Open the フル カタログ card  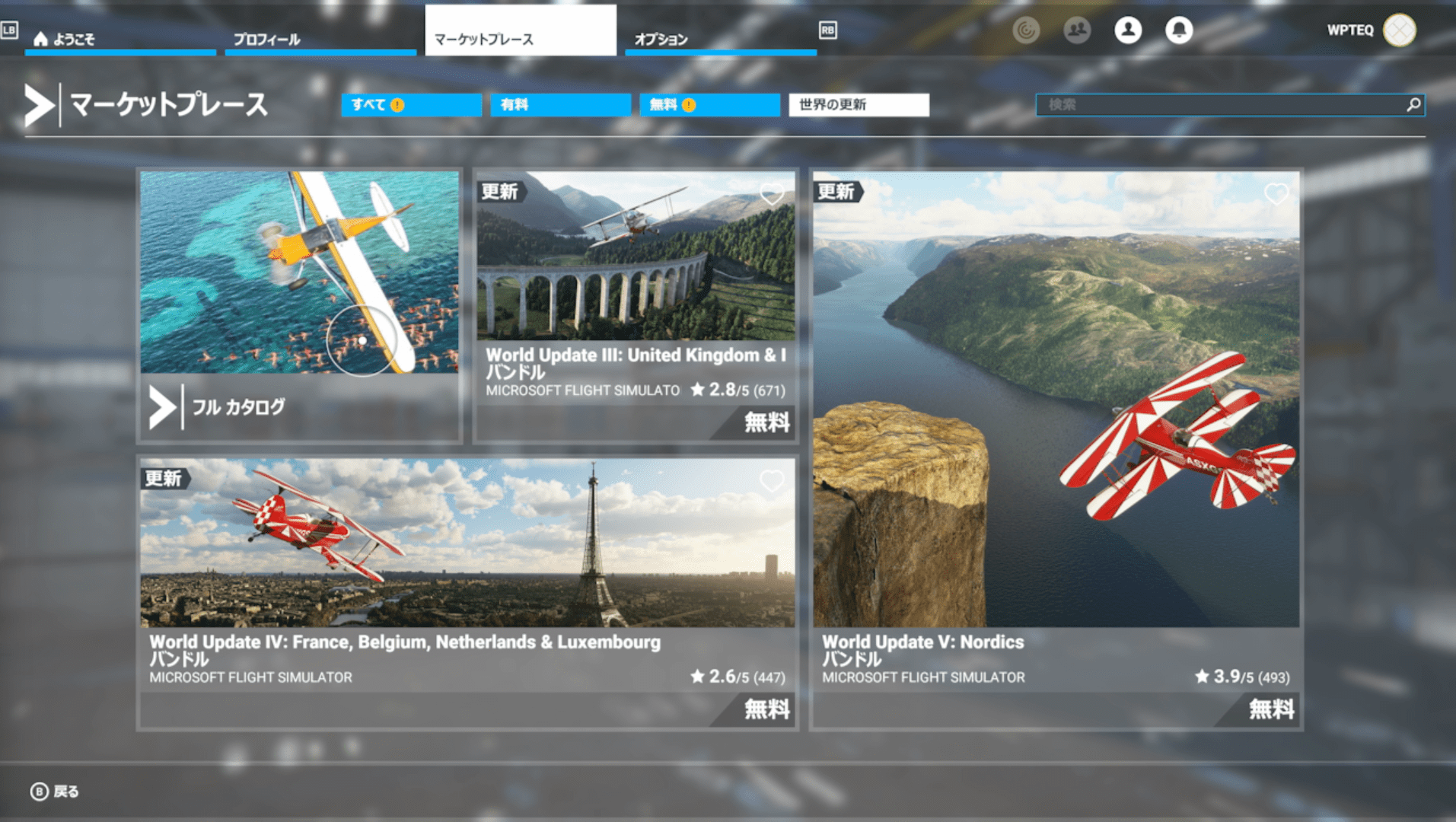(299, 306)
